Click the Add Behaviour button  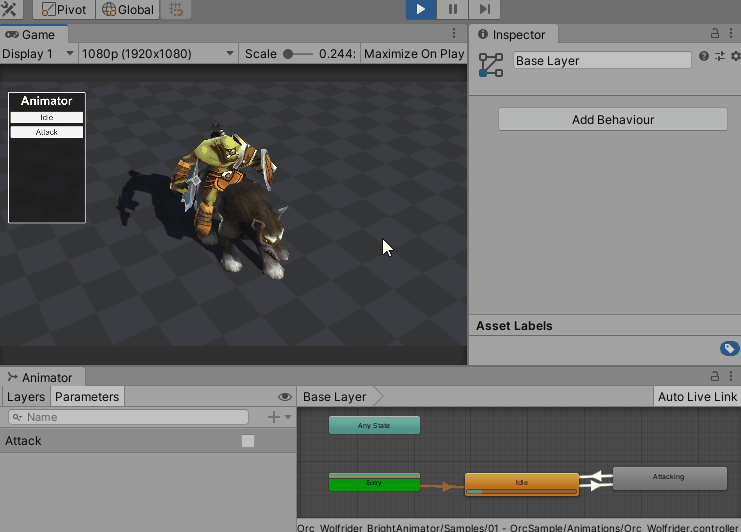click(x=612, y=120)
